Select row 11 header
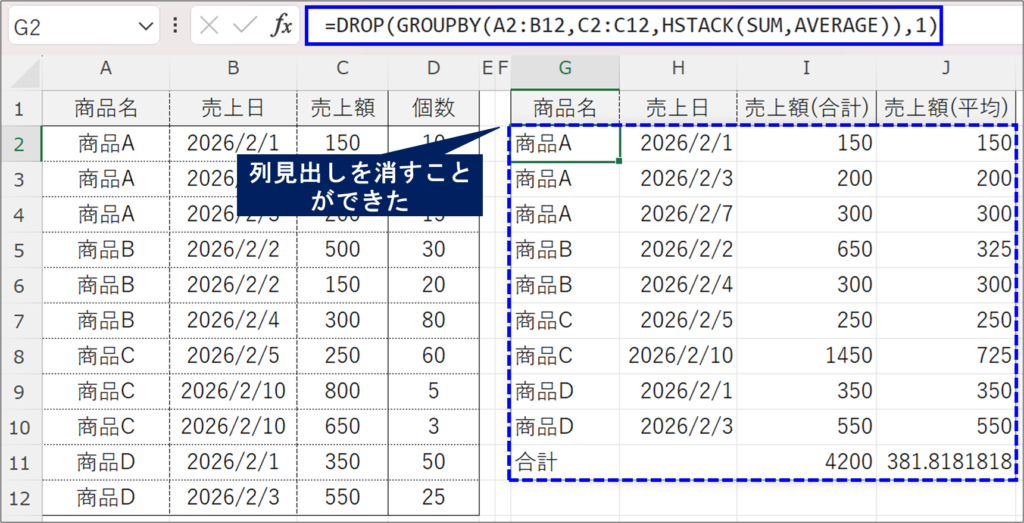Viewport: 1024px width, 523px height. click(21, 461)
